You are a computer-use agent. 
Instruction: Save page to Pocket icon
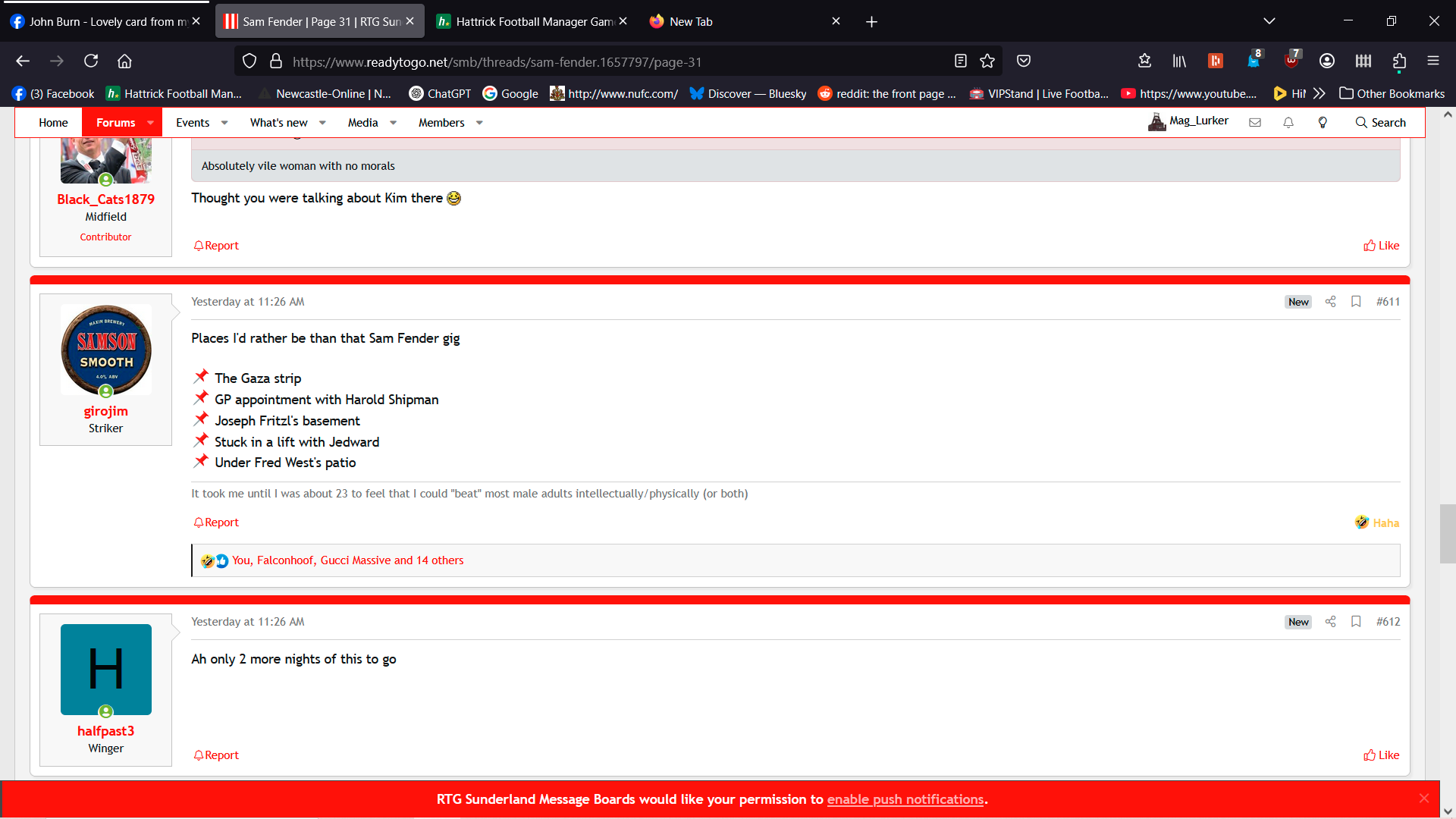(1024, 61)
